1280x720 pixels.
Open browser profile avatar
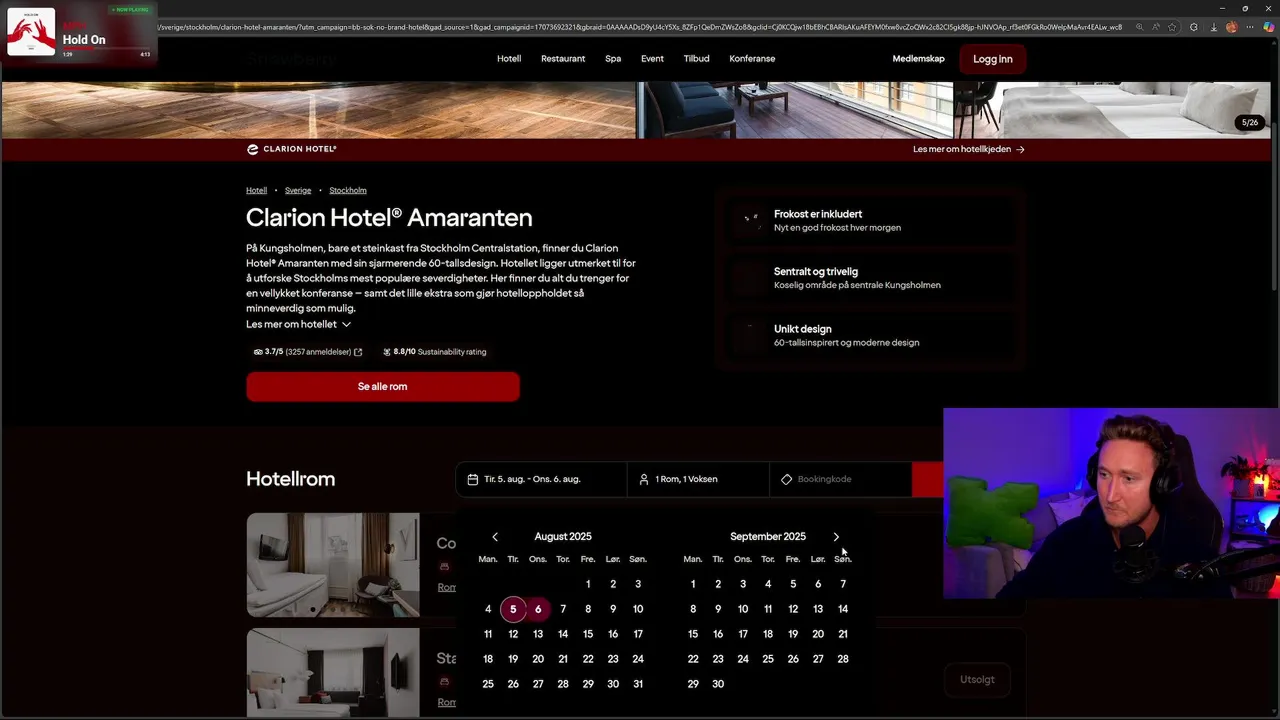pyautogui.click(x=1231, y=27)
